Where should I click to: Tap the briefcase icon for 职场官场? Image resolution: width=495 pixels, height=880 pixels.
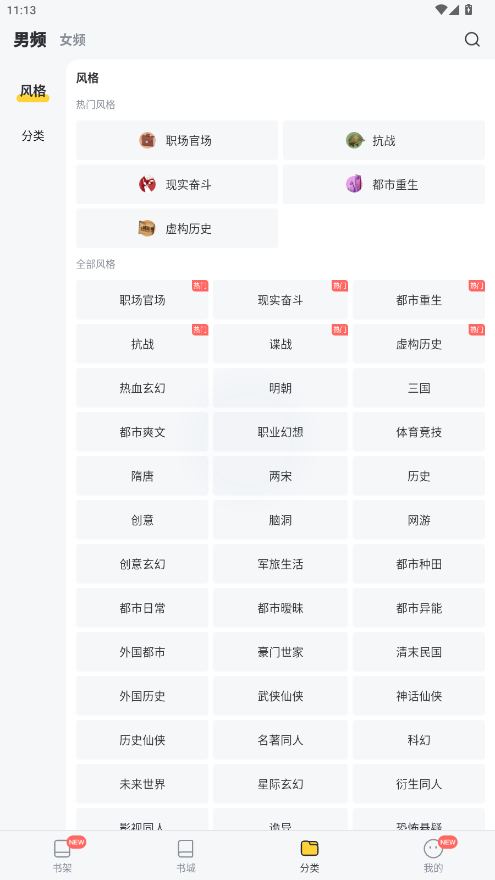pos(148,140)
